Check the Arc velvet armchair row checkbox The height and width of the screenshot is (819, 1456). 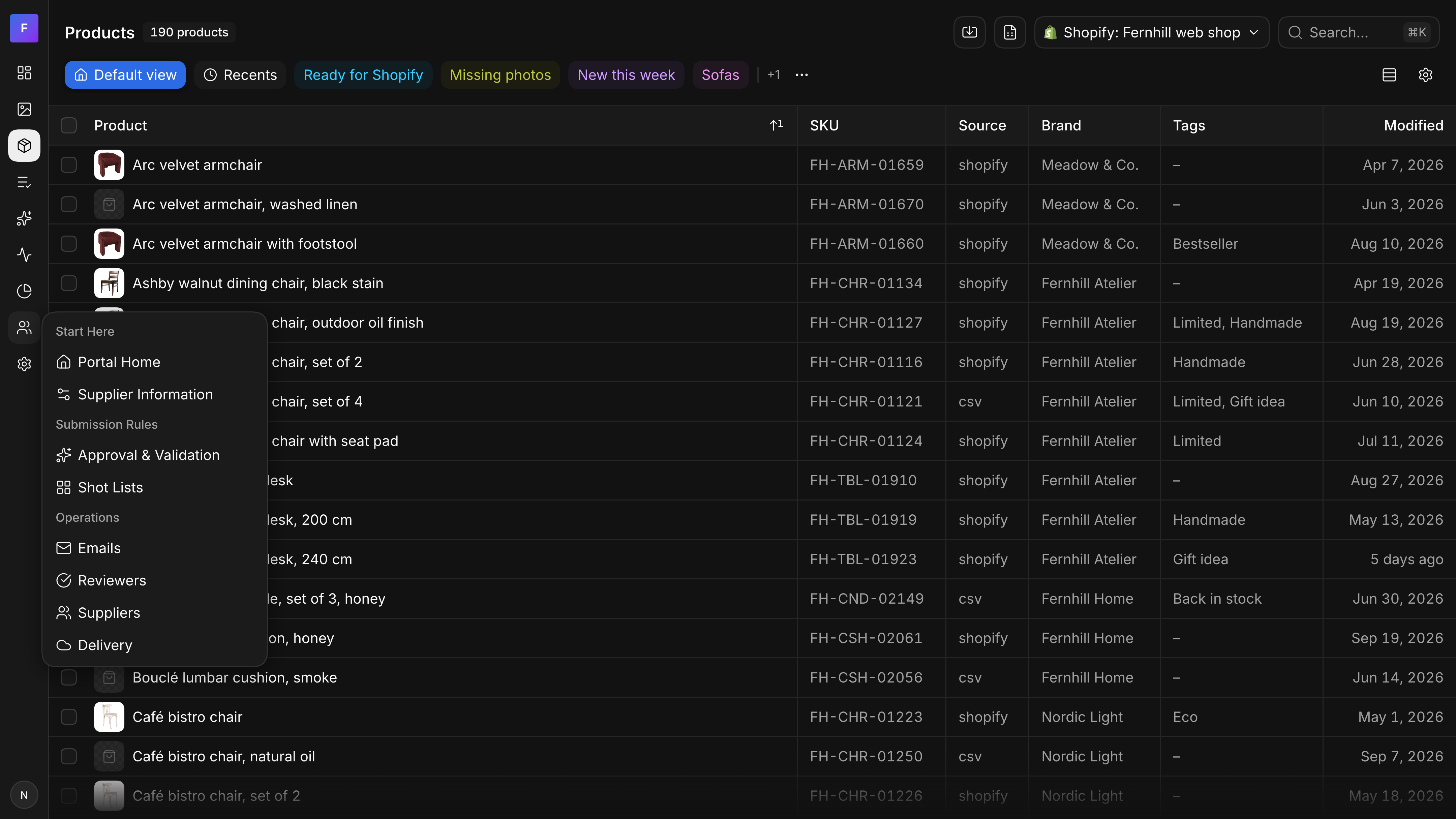click(69, 165)
